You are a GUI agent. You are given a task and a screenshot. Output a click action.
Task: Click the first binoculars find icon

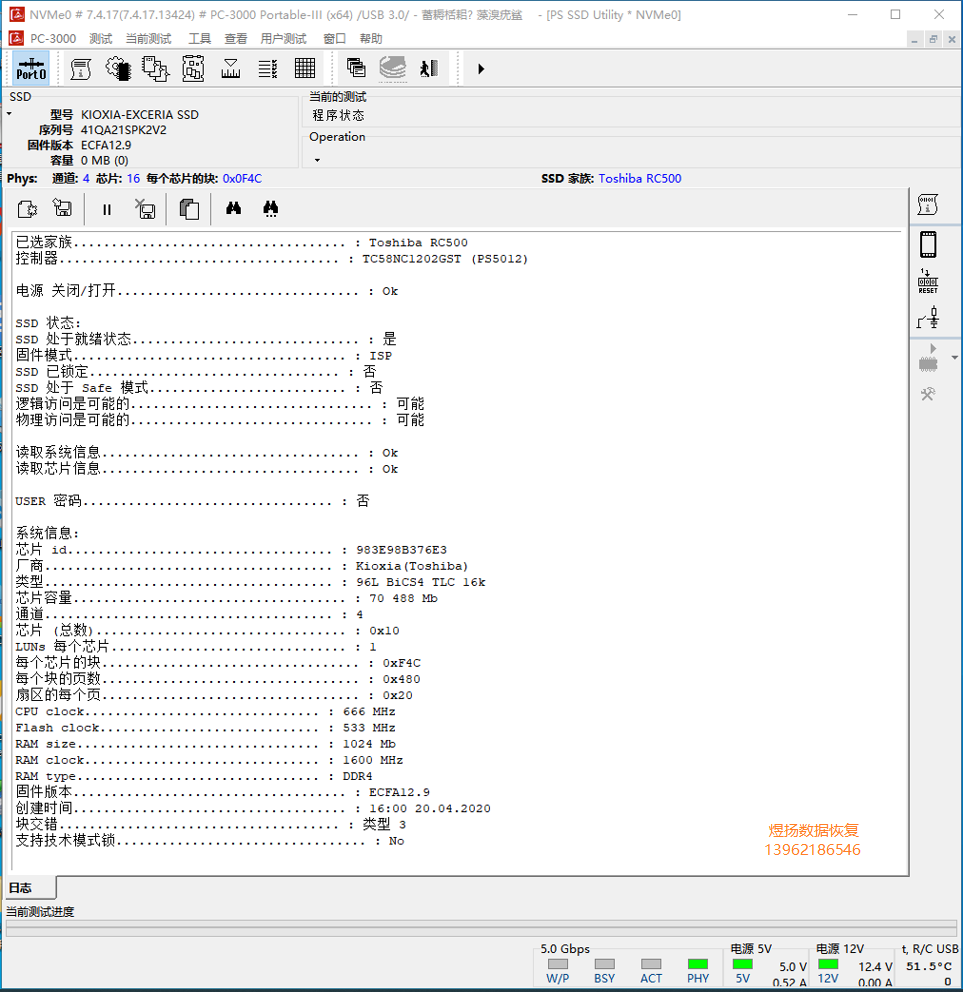tap(233, 208)
